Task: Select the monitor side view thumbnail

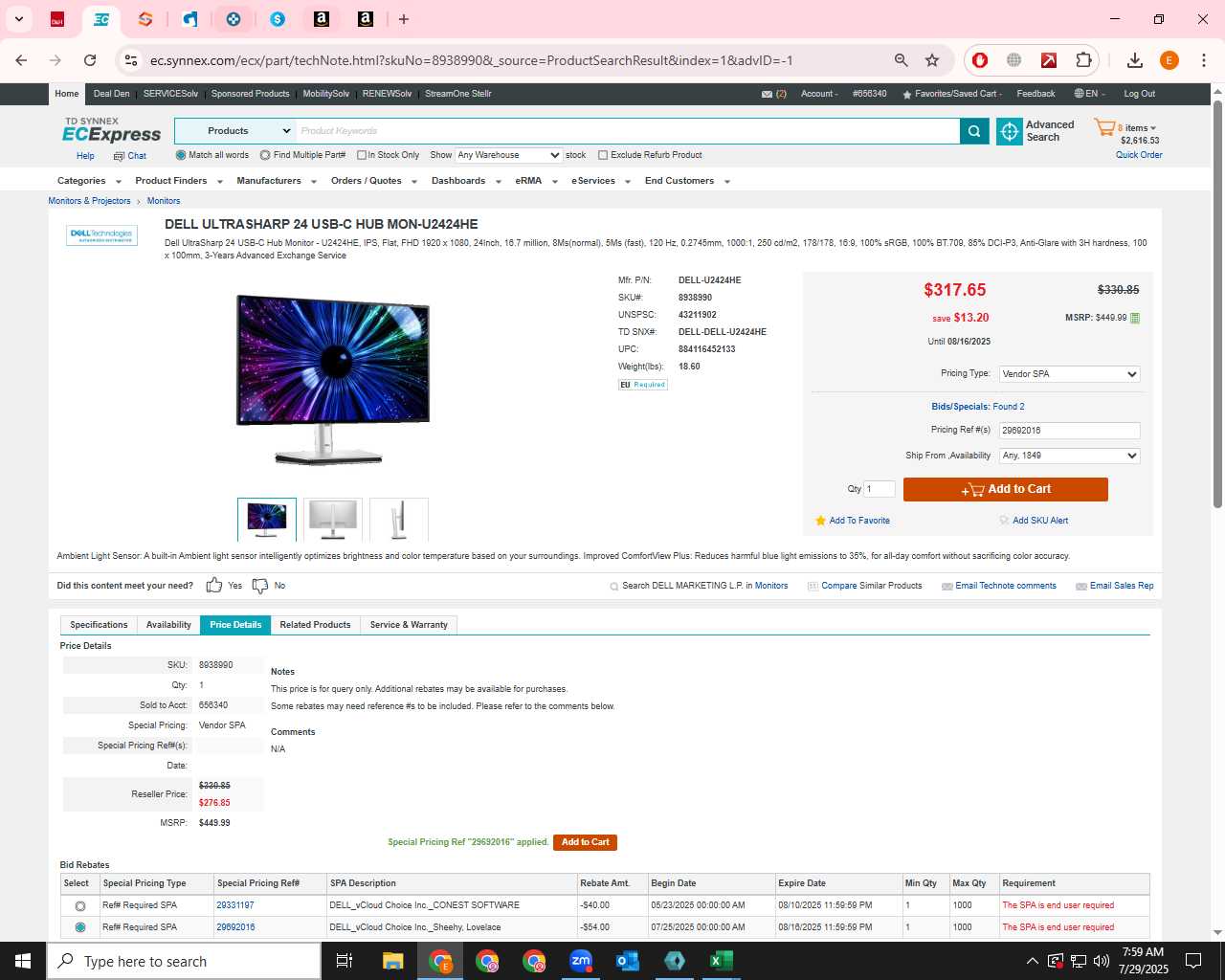Action: pyautogui.click(x=399, y=520)
